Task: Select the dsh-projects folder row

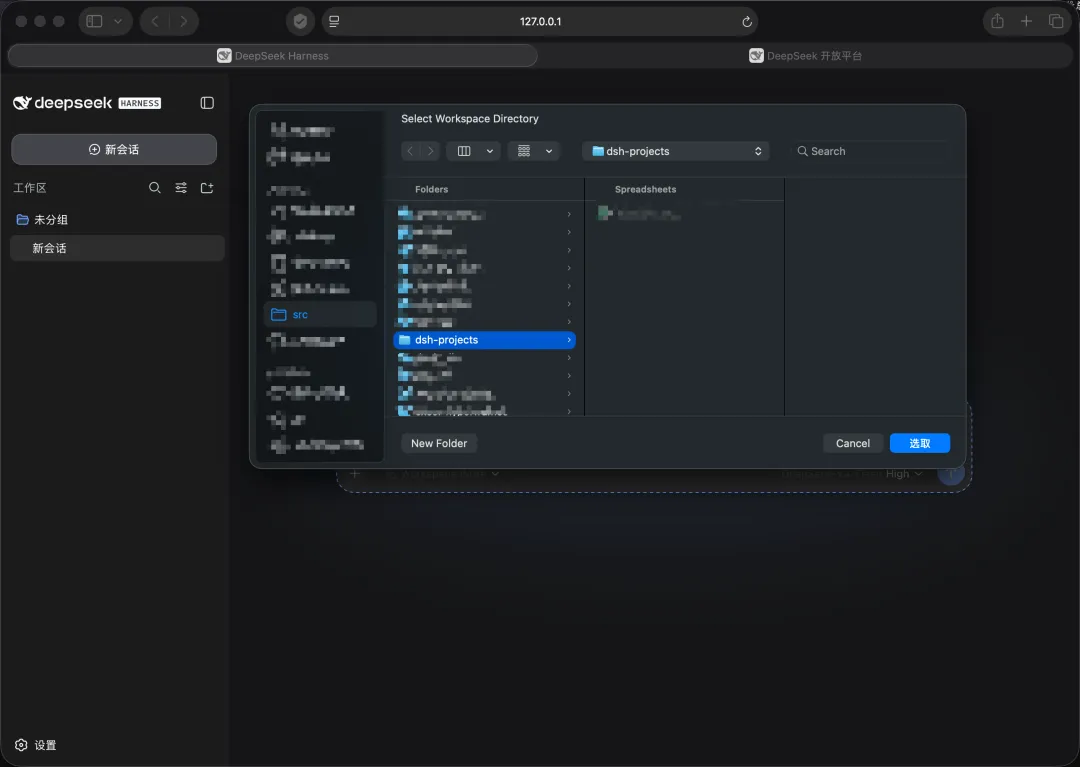Action: [x=484, y=340]
